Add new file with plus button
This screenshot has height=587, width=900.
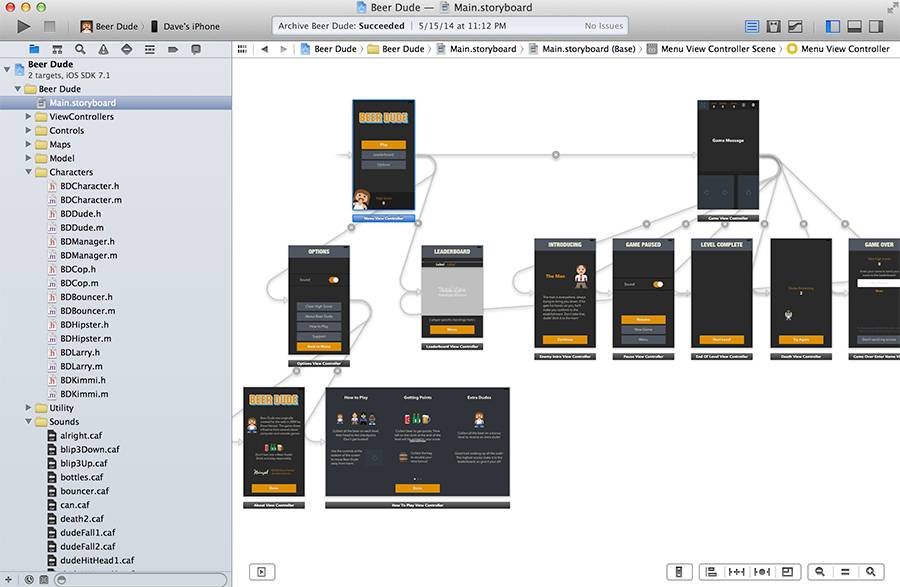click(x=8, y=580)
